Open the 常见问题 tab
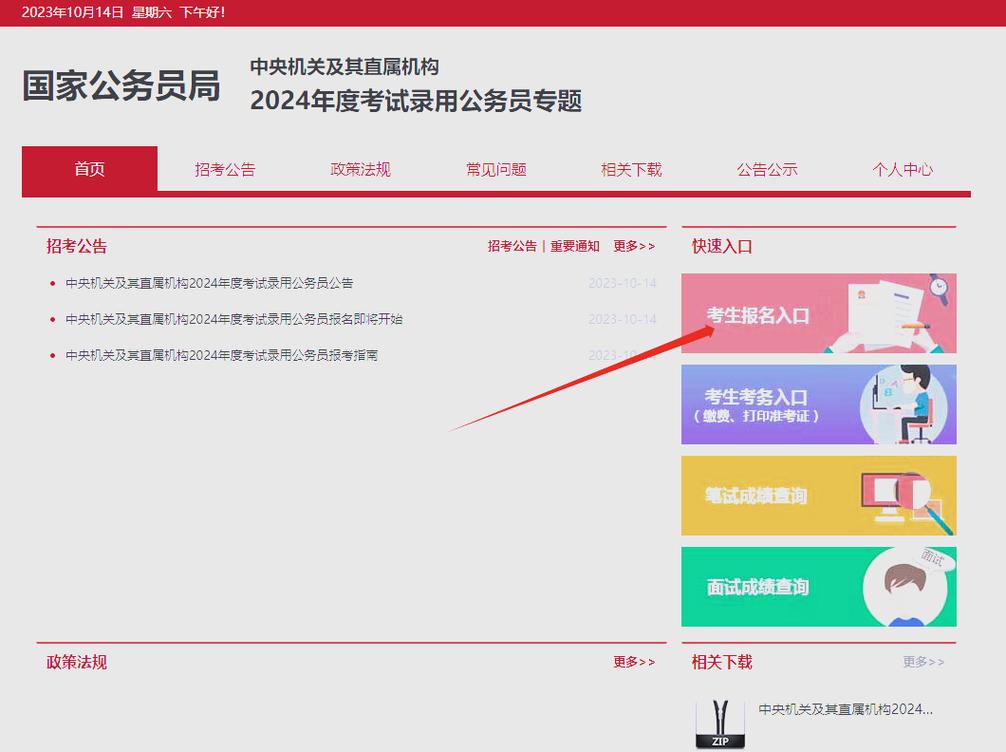 [495, 169]
